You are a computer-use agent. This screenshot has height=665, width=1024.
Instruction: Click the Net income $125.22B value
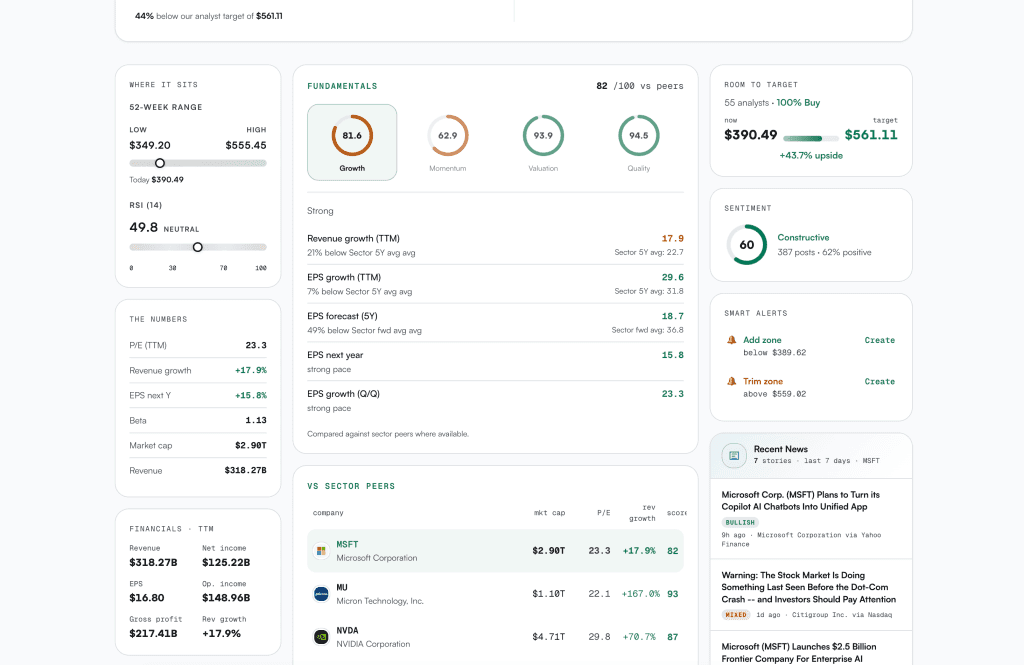click(226, 562)
